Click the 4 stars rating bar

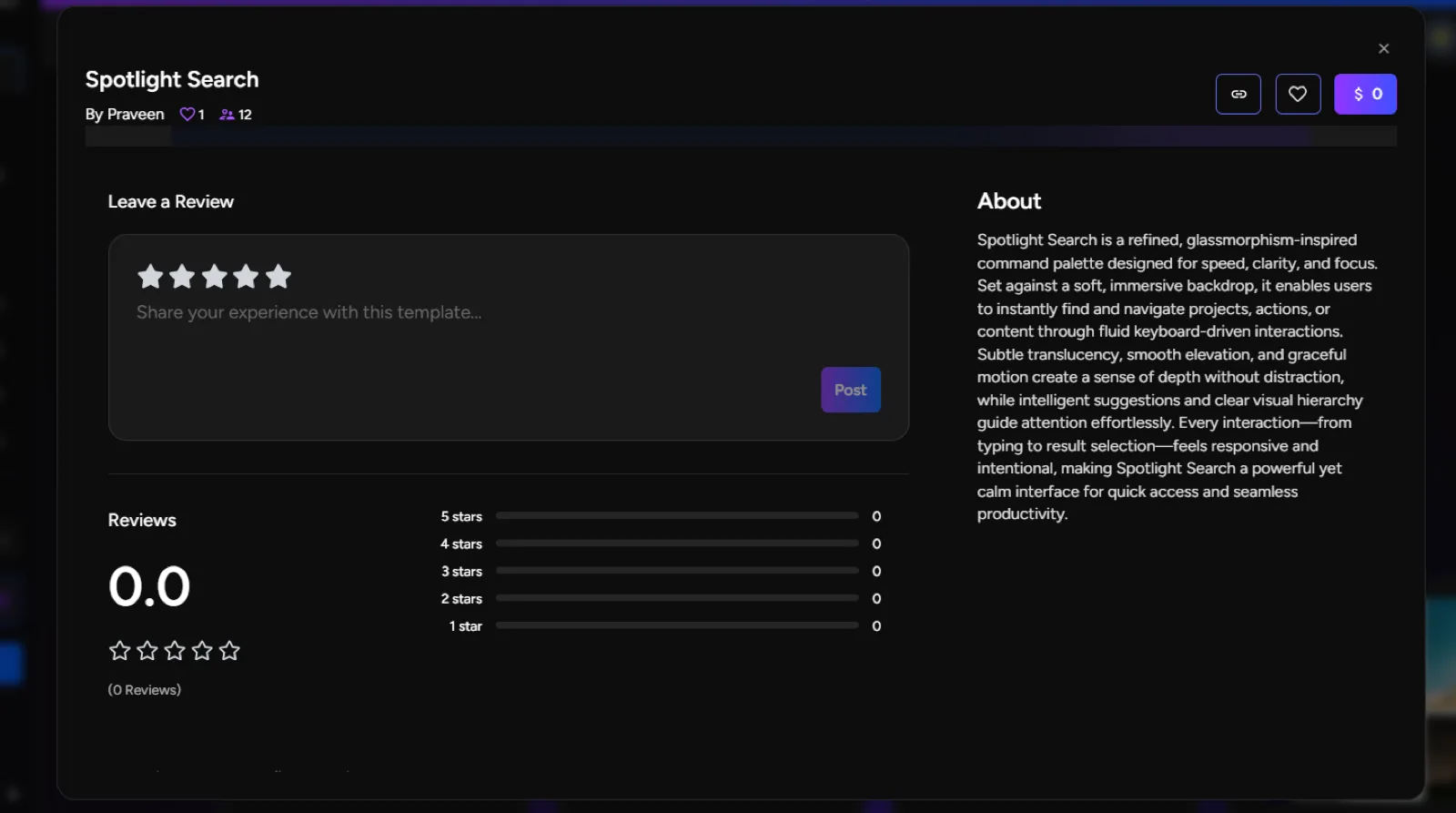[x=677, y=543]
